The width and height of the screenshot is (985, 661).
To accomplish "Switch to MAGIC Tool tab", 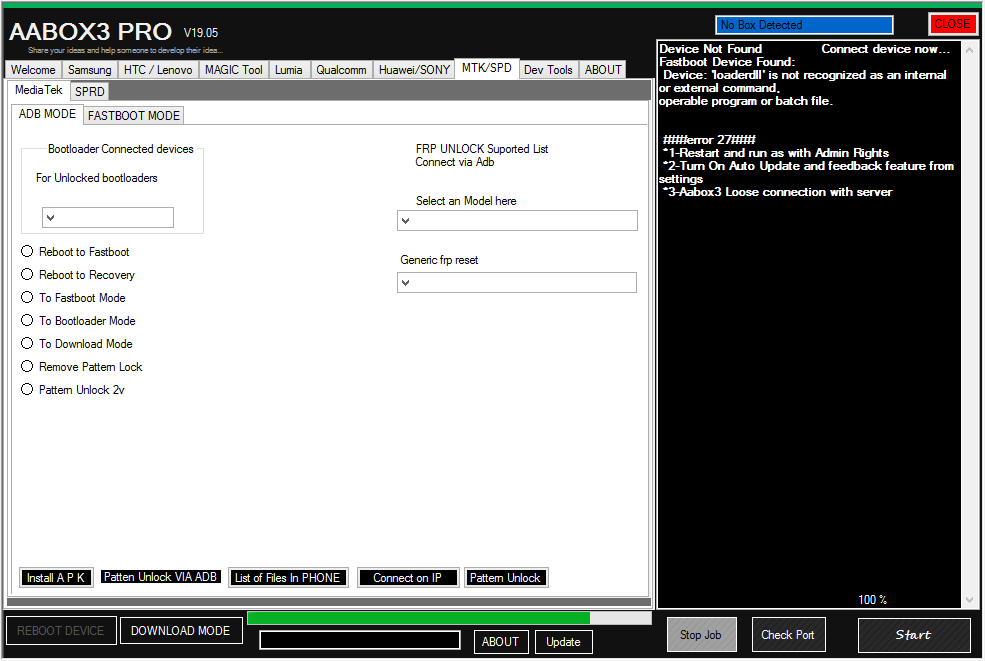I will 234,70.
